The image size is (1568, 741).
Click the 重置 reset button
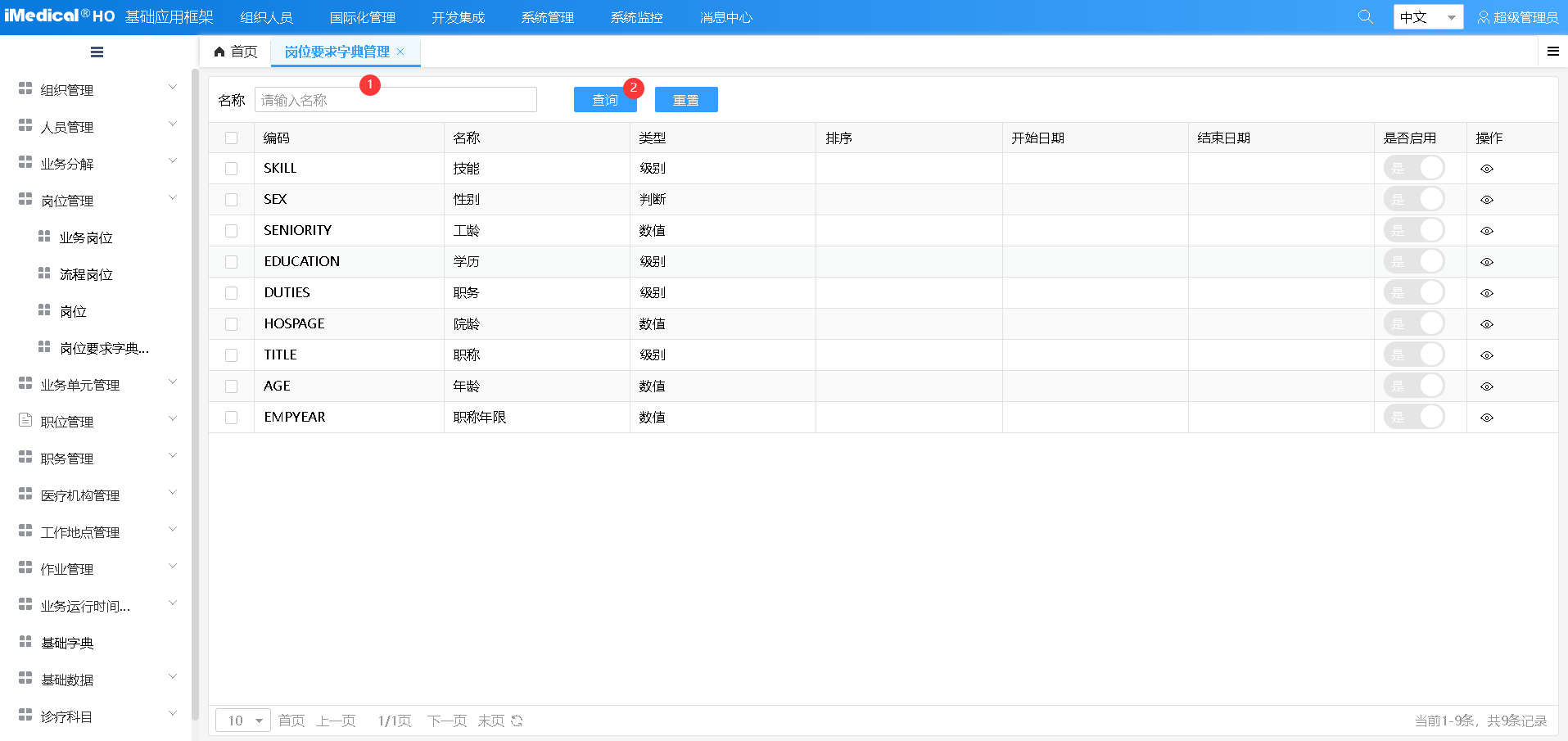[x=686, y=99]
